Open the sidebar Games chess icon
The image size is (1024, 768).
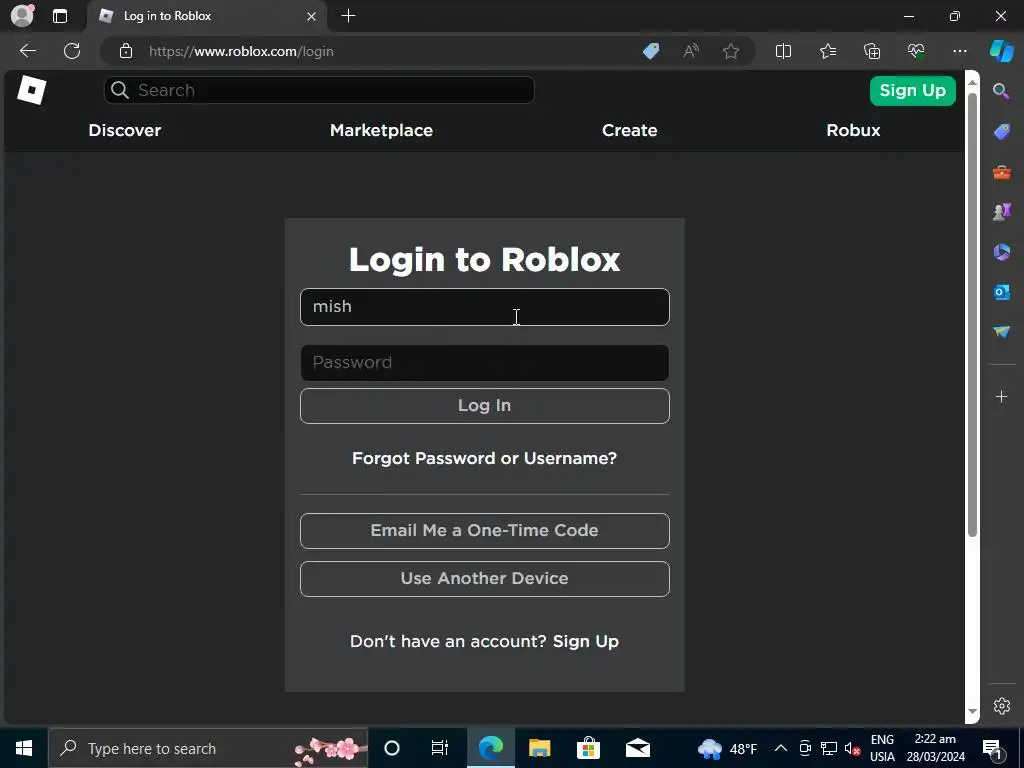1002,212
